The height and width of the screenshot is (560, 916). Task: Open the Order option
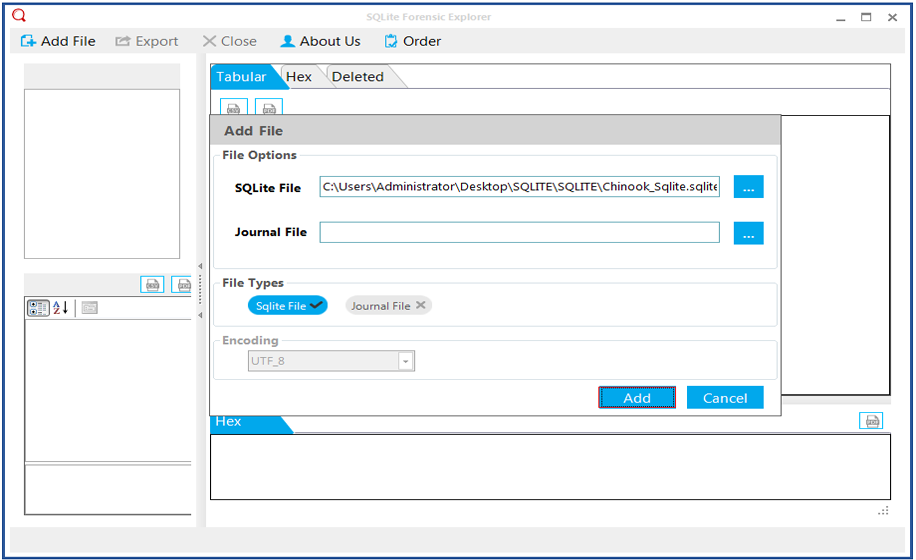coord(412,41)
